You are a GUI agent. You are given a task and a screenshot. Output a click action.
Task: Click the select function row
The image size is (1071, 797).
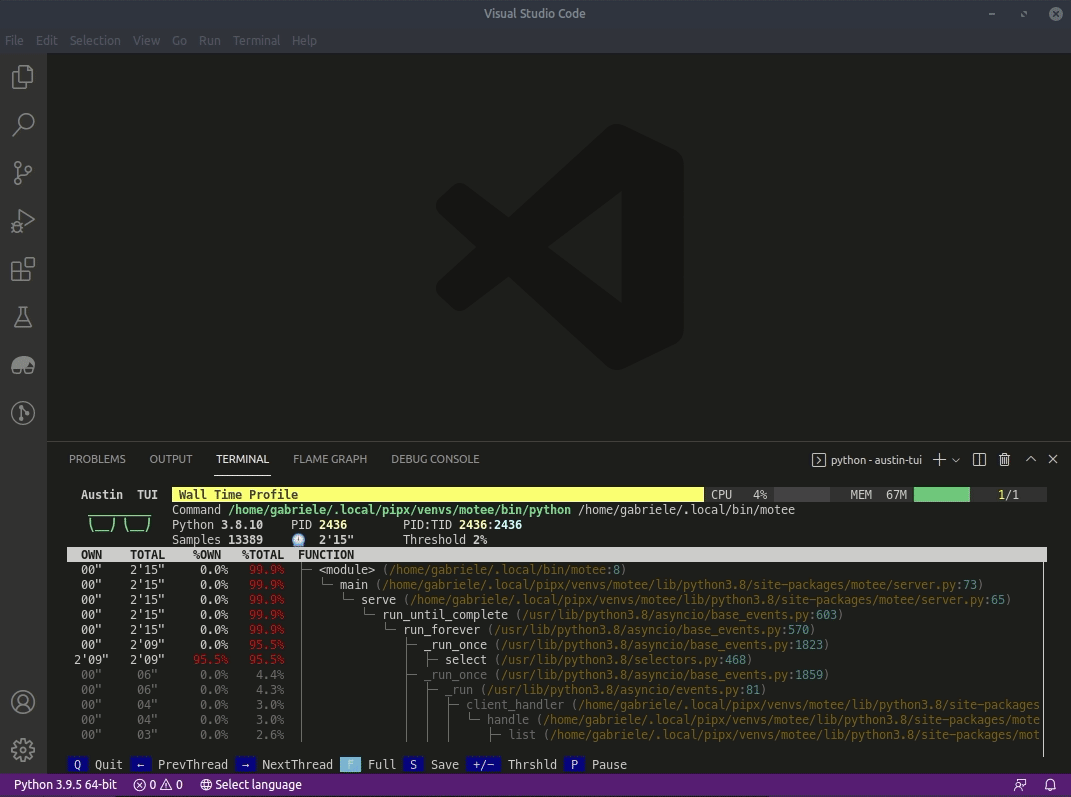[556, 660]
